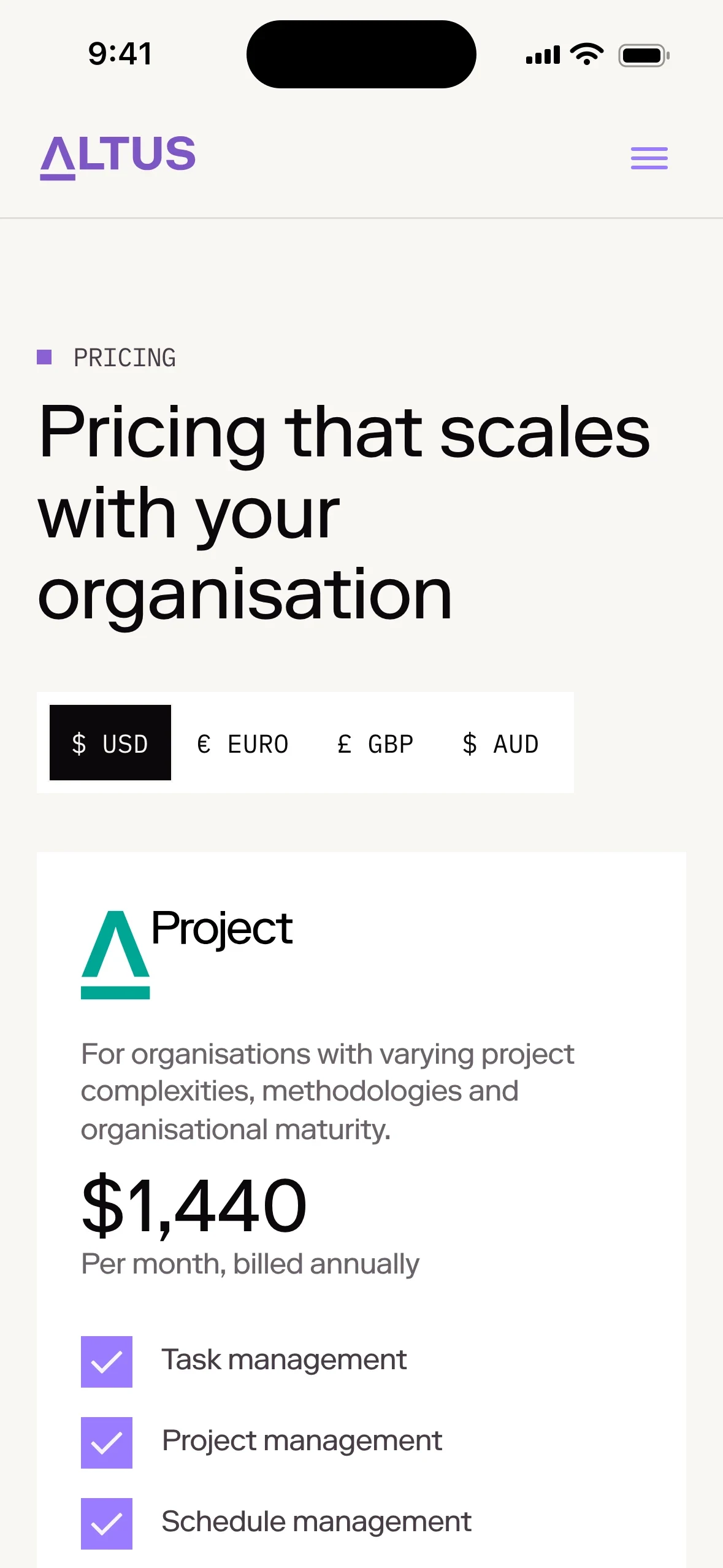Tap the Task management feature label
Viewport: 723px width, 1568px height.
coord(284,1360)
